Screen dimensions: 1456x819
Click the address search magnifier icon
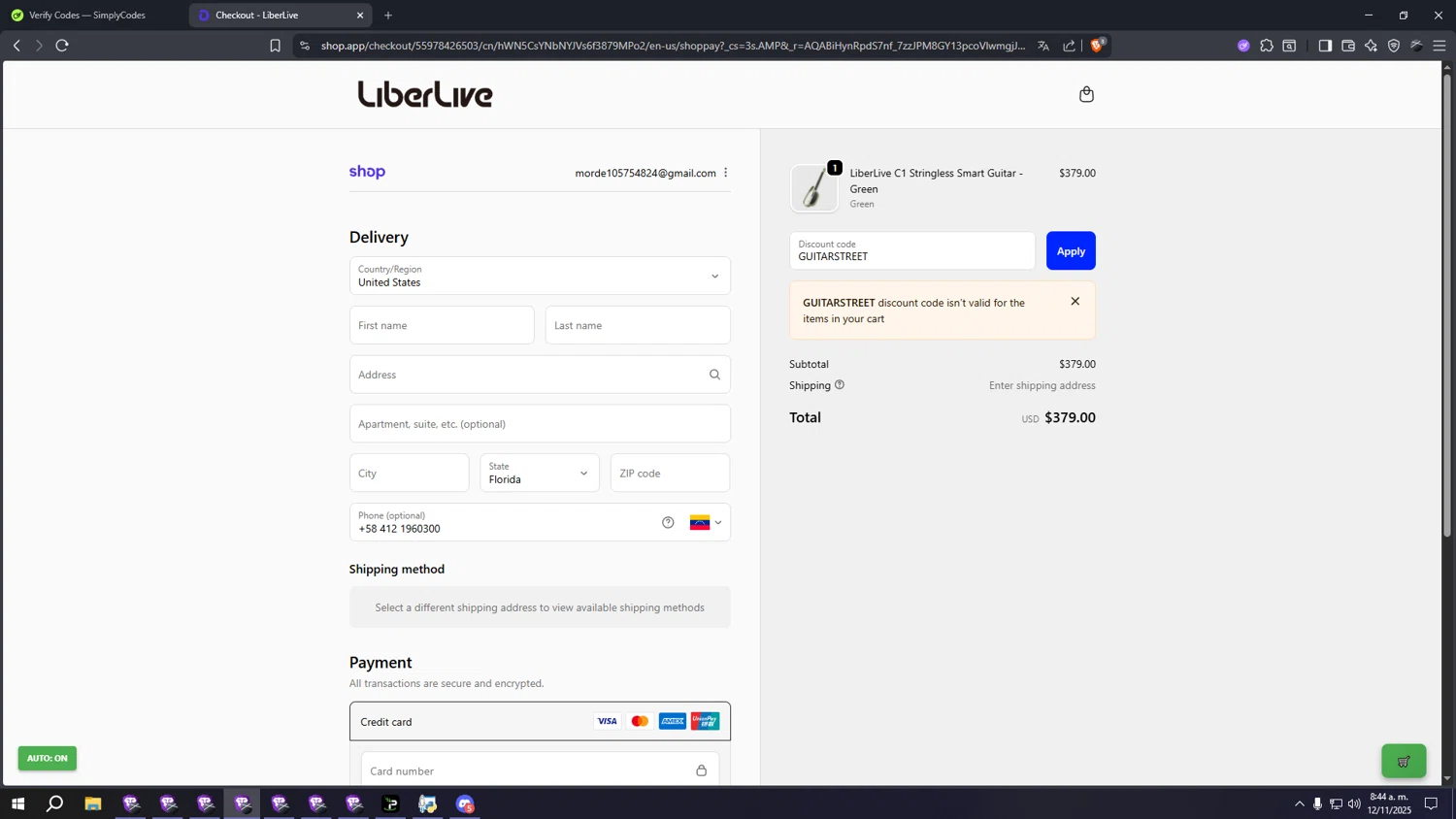[714, 375]
